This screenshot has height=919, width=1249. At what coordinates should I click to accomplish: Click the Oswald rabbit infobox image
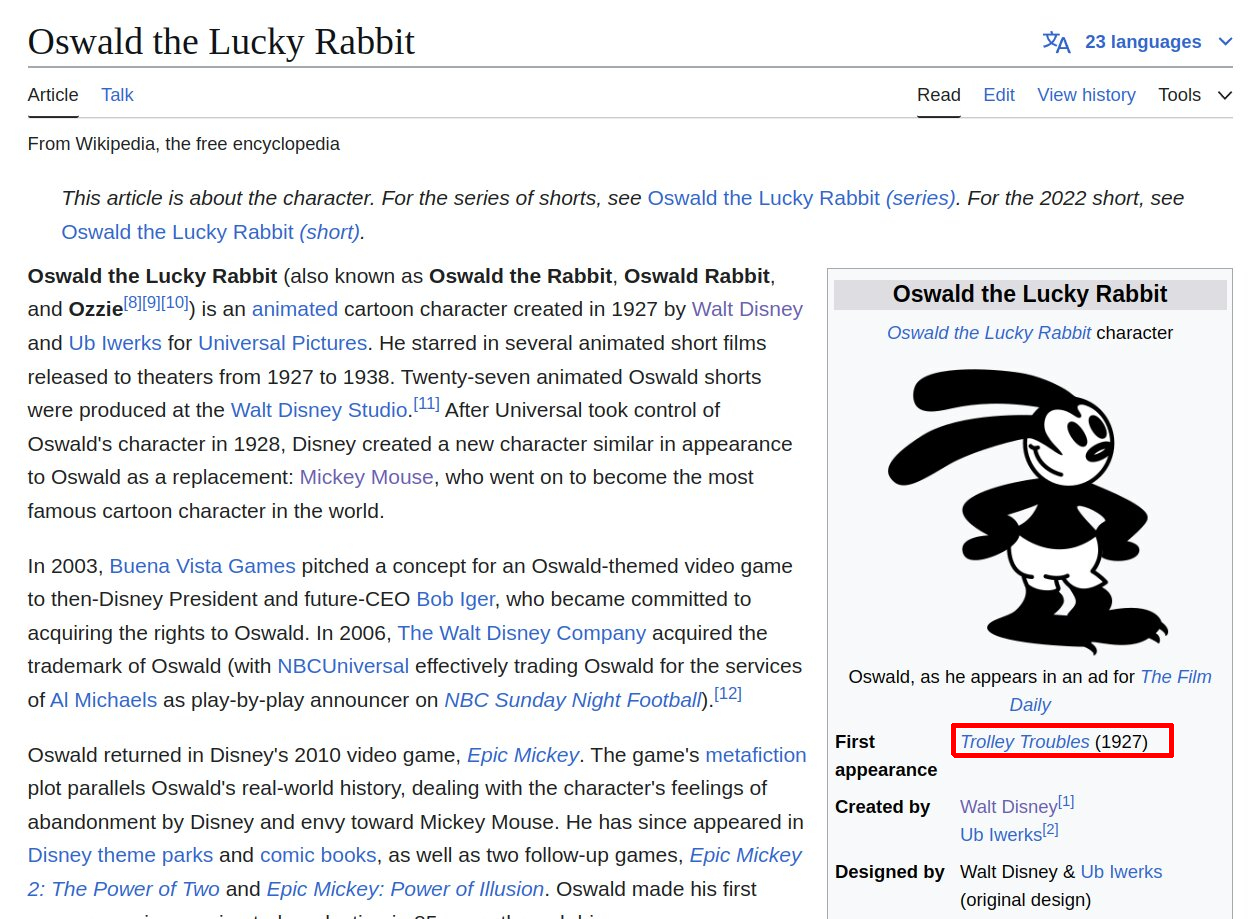pyautogui.click(x=1029, y=510)
